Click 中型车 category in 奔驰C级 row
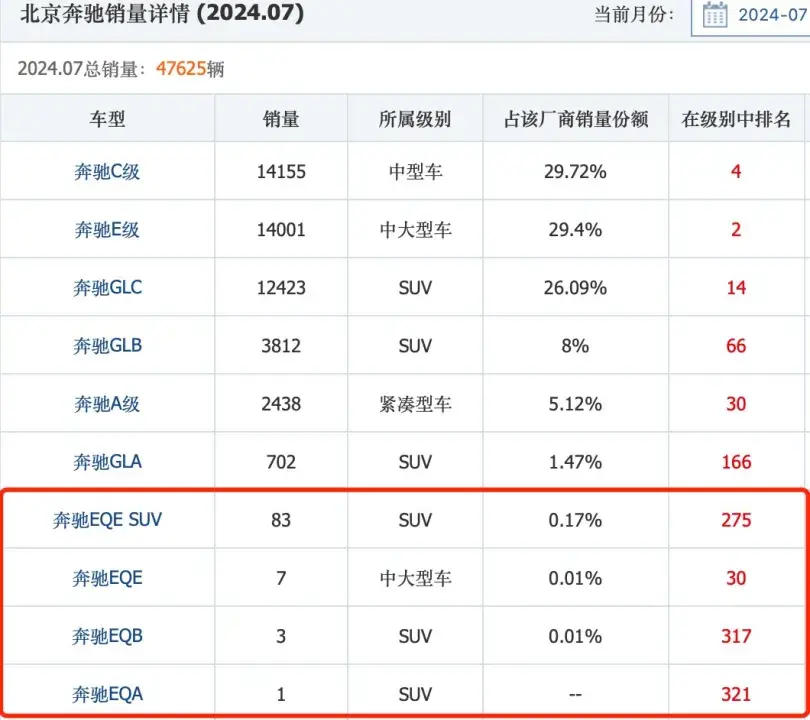This screenshot has width=810, height=720. tap(415, 171)
